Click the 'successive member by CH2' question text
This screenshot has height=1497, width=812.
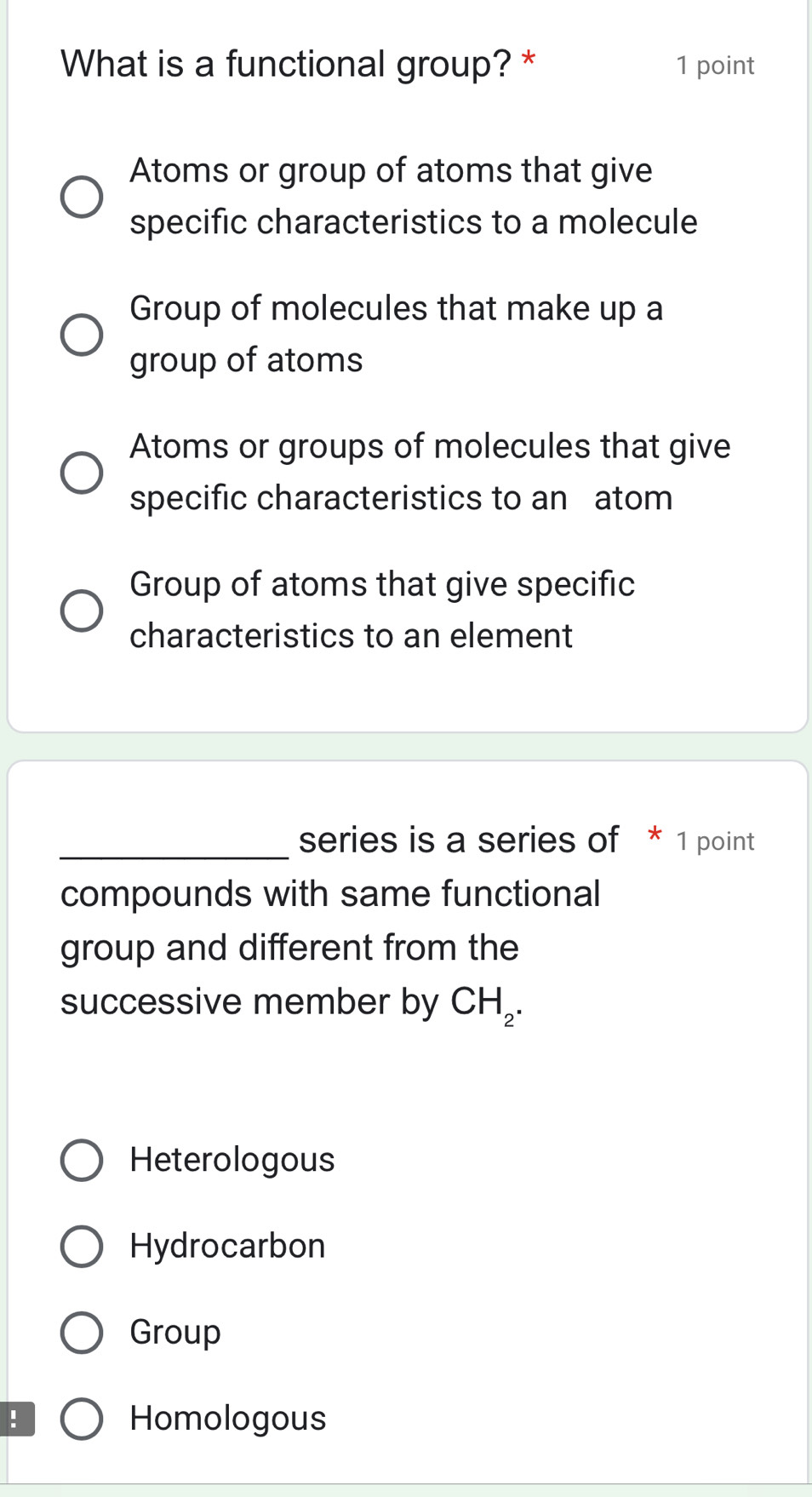pyautogui.click(x=289, y=1002)
